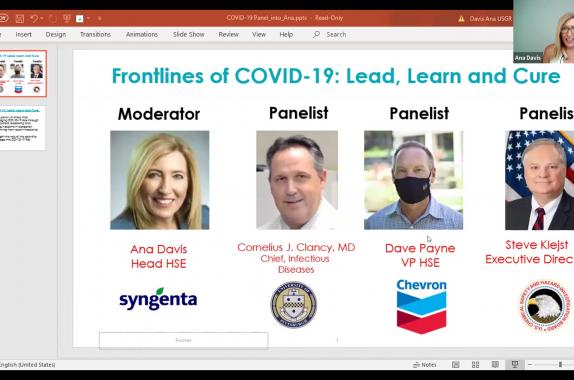Click the zoom out minus button

(530, 365)
